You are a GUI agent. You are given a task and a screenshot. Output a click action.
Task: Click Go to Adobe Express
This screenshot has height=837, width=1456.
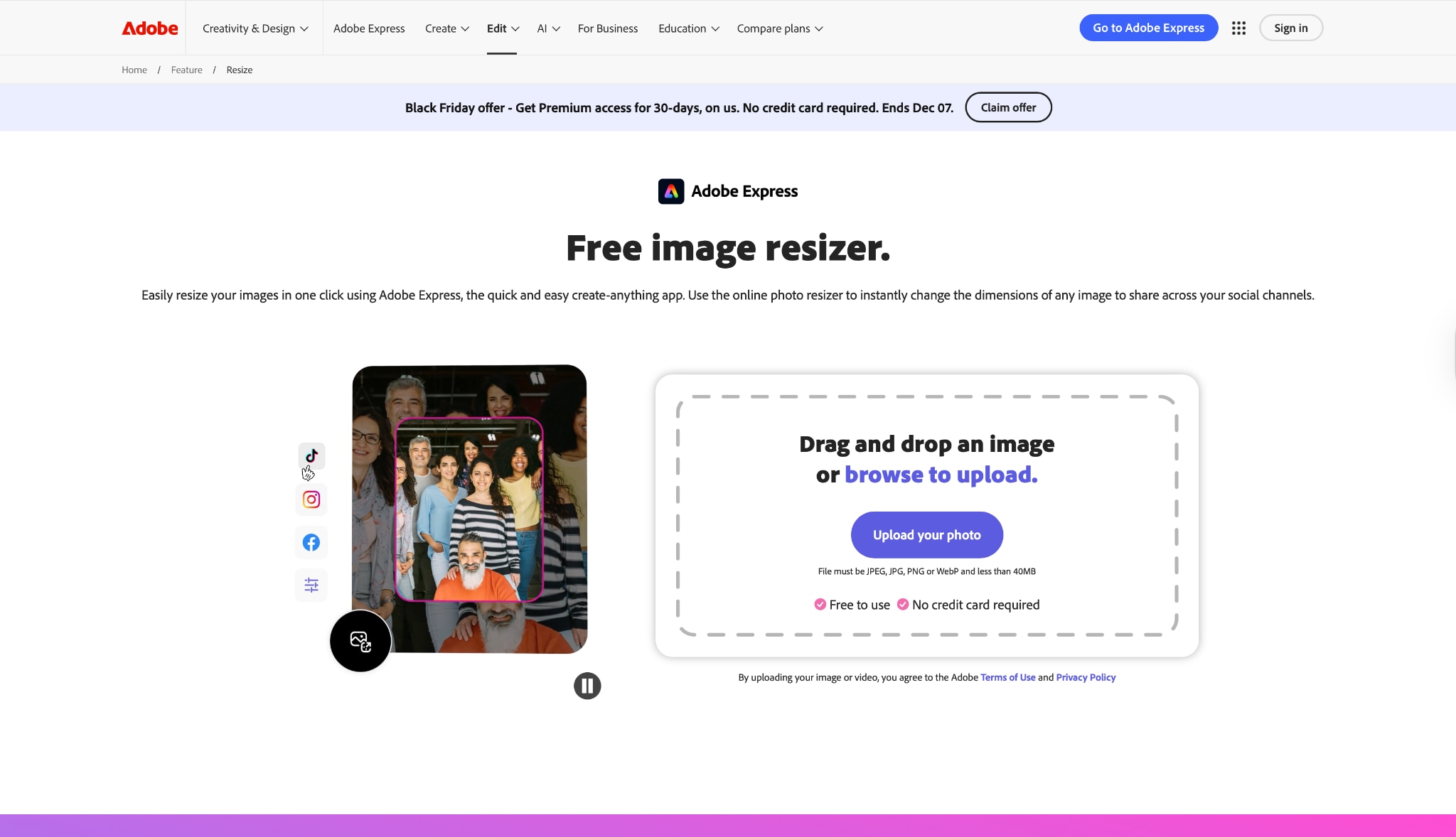pyautogui.click(x=1148, y=28)
